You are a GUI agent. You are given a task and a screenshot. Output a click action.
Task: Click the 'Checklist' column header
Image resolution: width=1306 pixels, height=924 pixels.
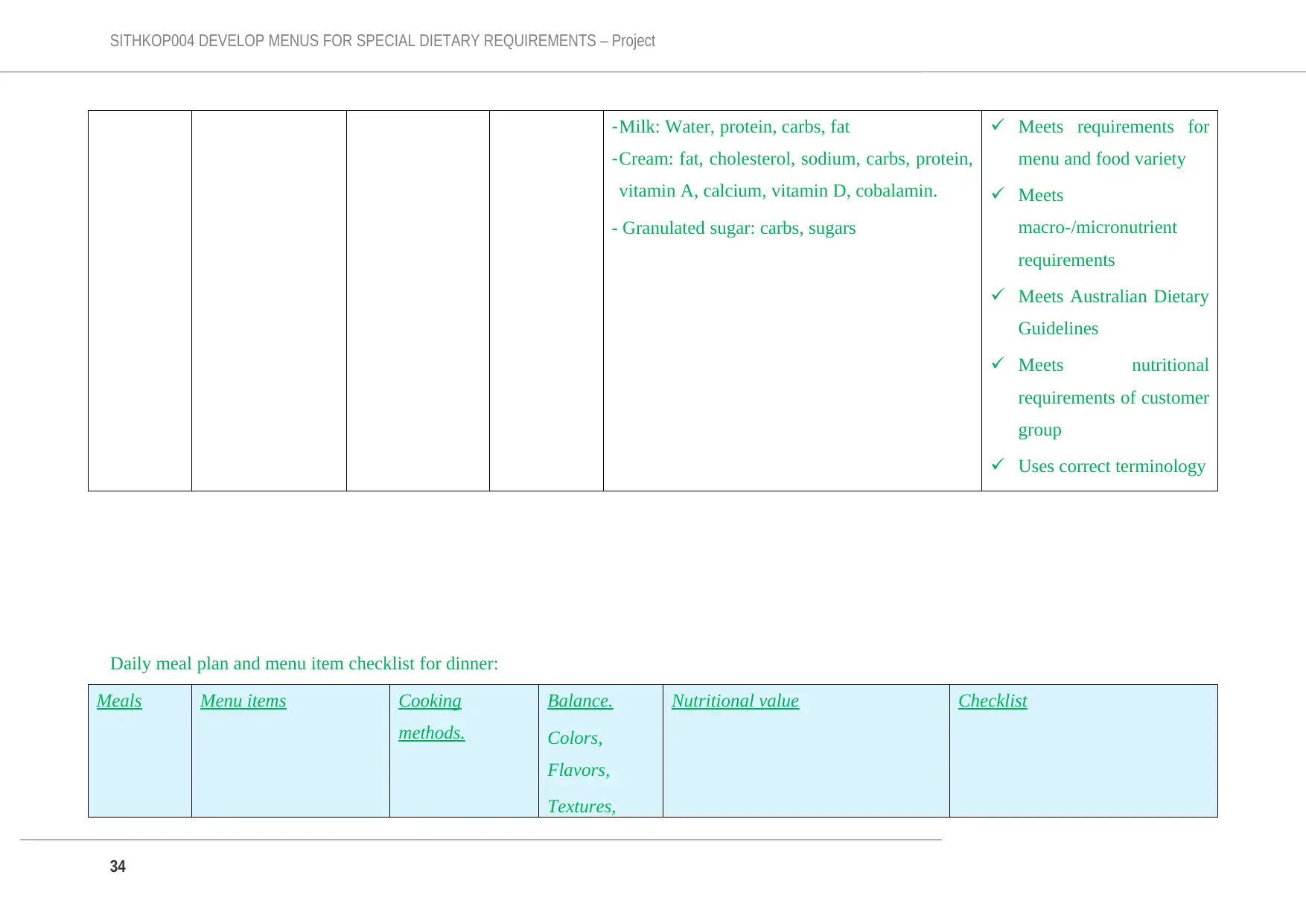[993, 701]
